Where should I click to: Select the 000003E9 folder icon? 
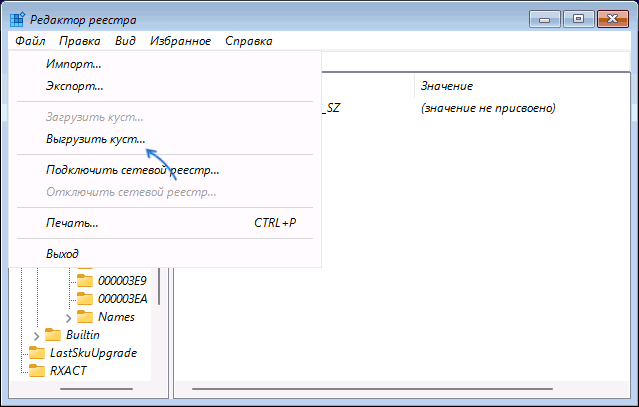pos(84,281)
